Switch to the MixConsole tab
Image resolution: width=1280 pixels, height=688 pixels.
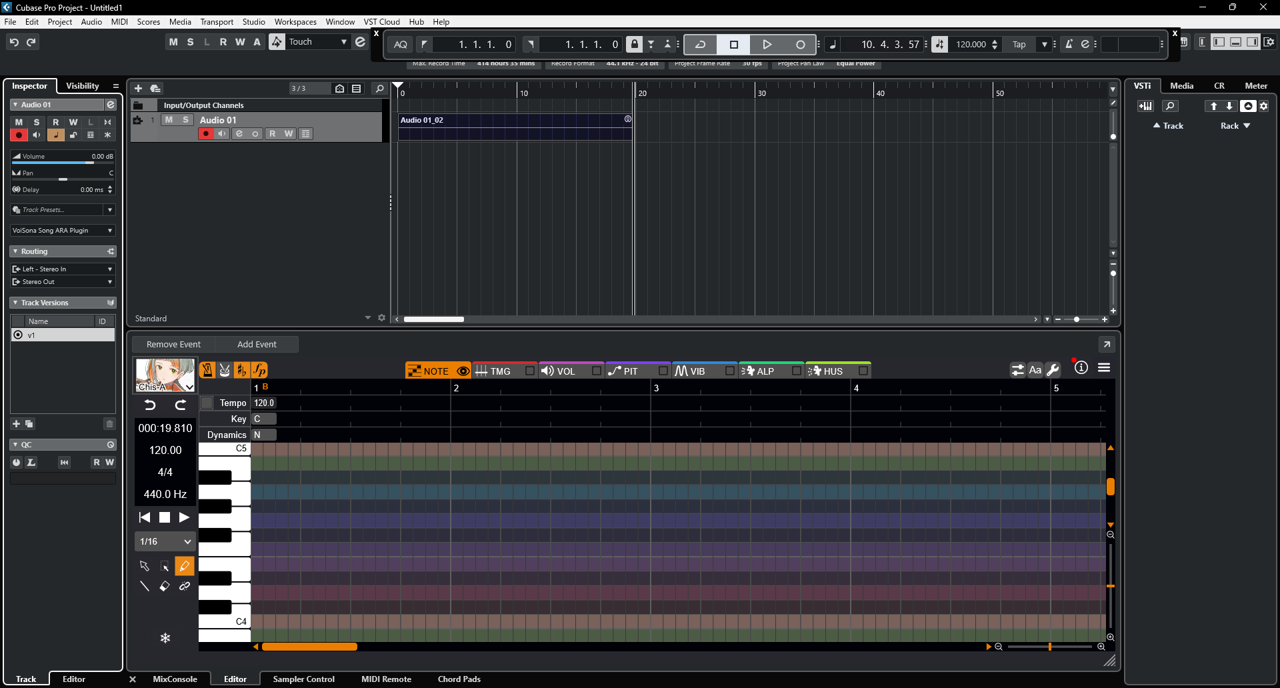174,679
